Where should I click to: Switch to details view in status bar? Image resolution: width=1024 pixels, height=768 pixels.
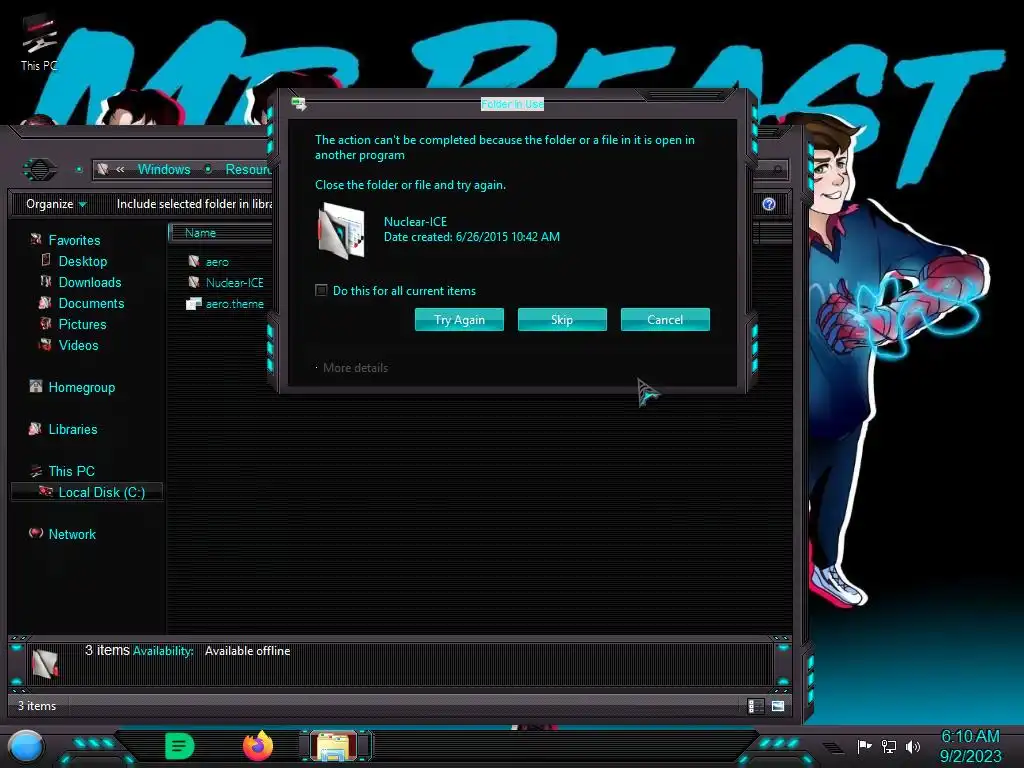(x=756, y=706)
